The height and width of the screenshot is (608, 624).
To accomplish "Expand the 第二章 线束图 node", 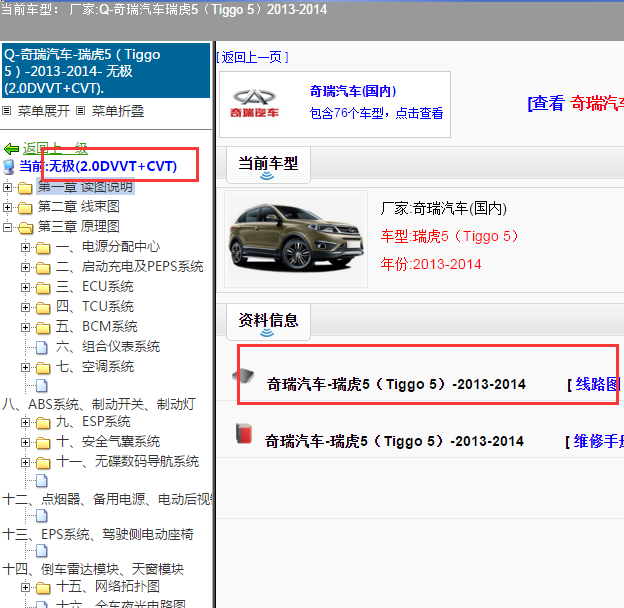I will coord(7,207).
